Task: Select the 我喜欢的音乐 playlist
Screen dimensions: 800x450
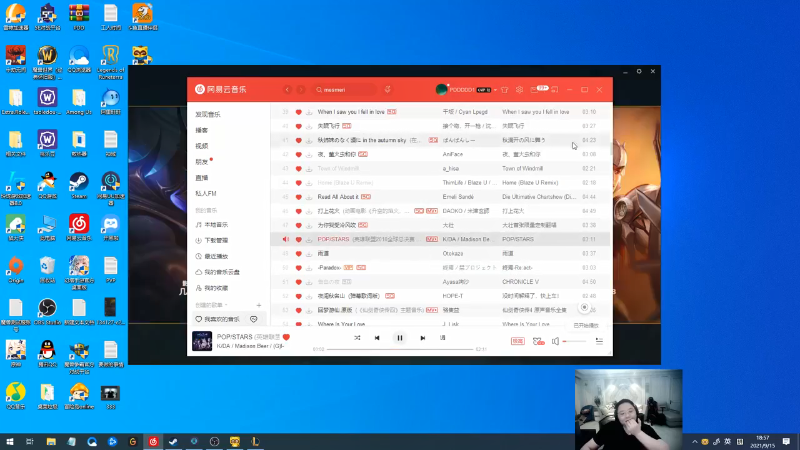Action: coord(222,319)
